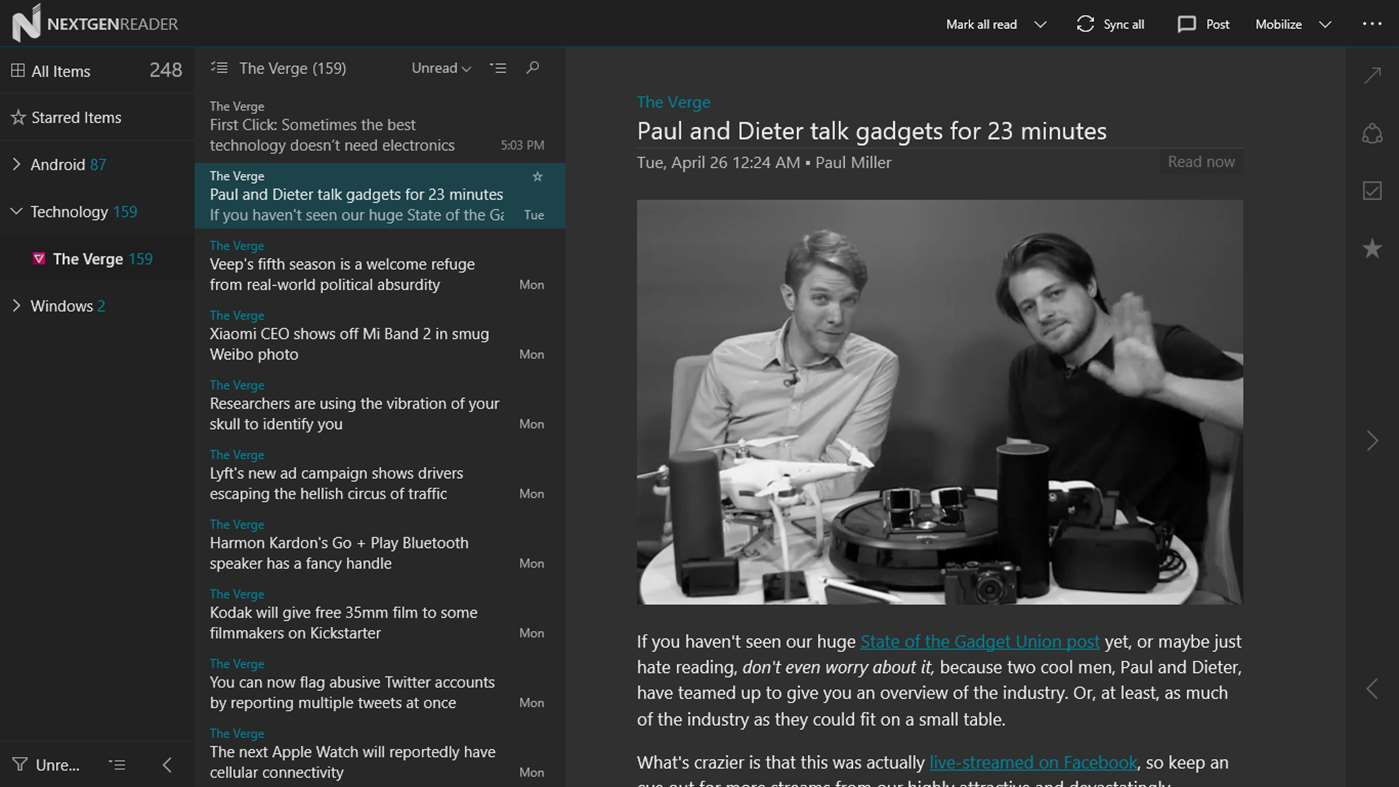Image resolution: width=1399 pixels, height=787 pixels.
Task: Click the Starred Items star icon
Action: (x=18, y=118)
